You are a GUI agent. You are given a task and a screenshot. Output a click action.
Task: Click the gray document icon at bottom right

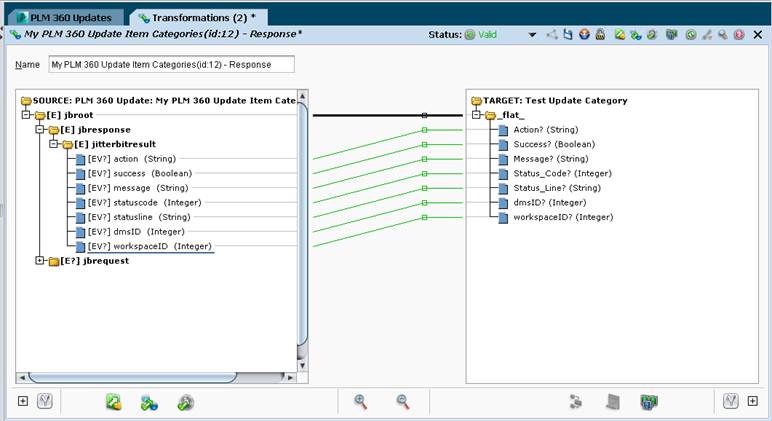pos(612,402)
